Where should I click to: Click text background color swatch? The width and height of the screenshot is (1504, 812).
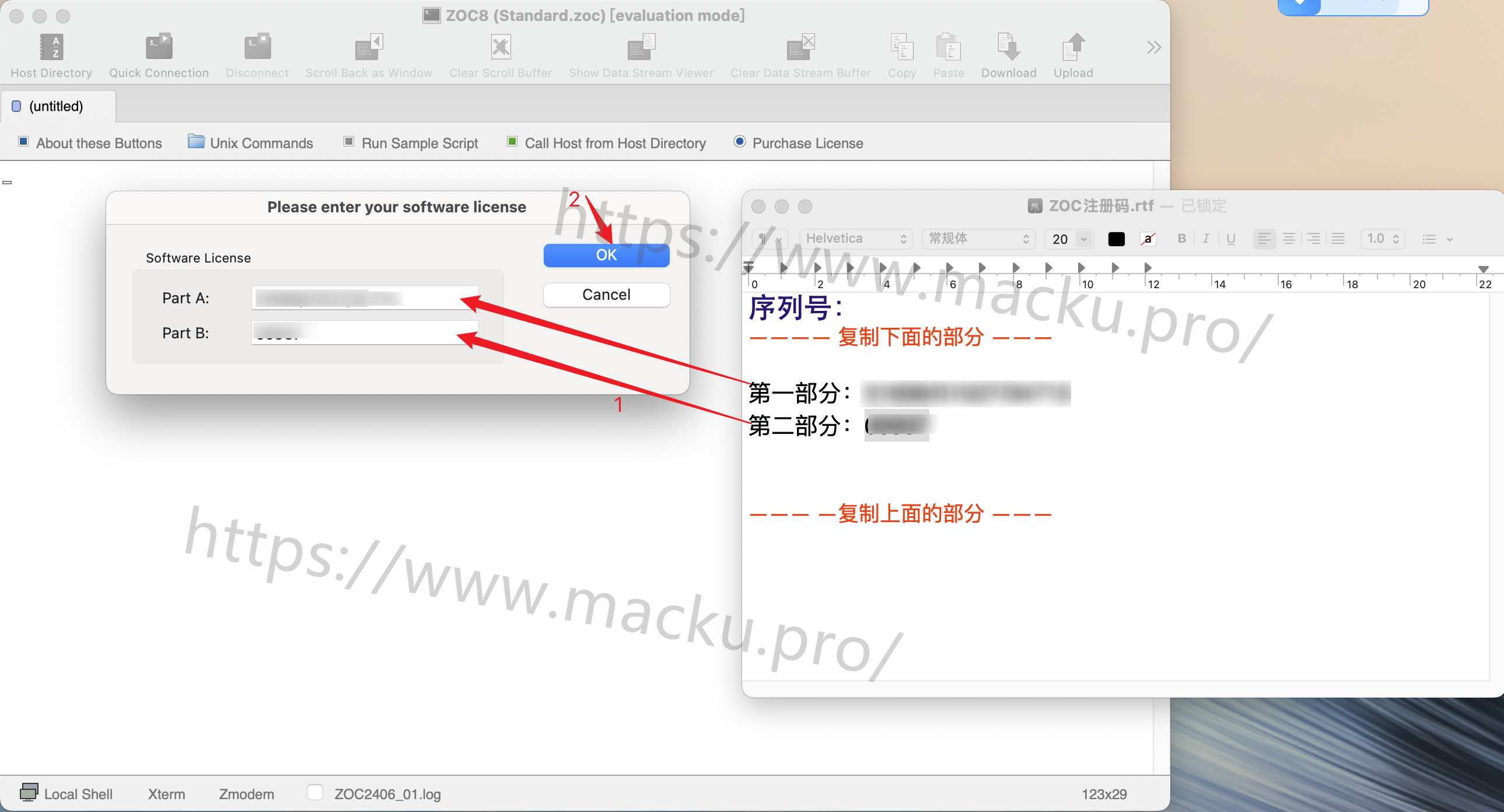pos(1148,239)
